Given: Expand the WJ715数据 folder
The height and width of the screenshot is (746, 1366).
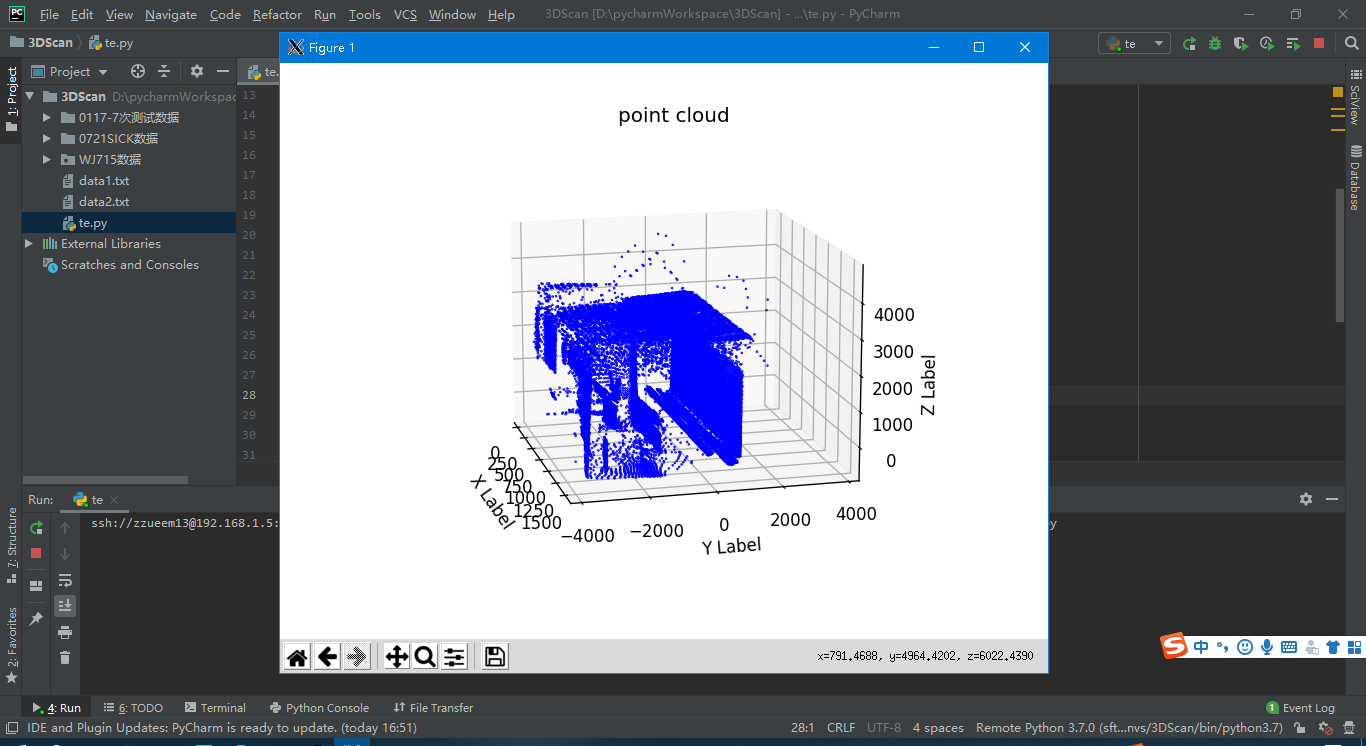Looking at the screenshot, I should pos(47,159).
